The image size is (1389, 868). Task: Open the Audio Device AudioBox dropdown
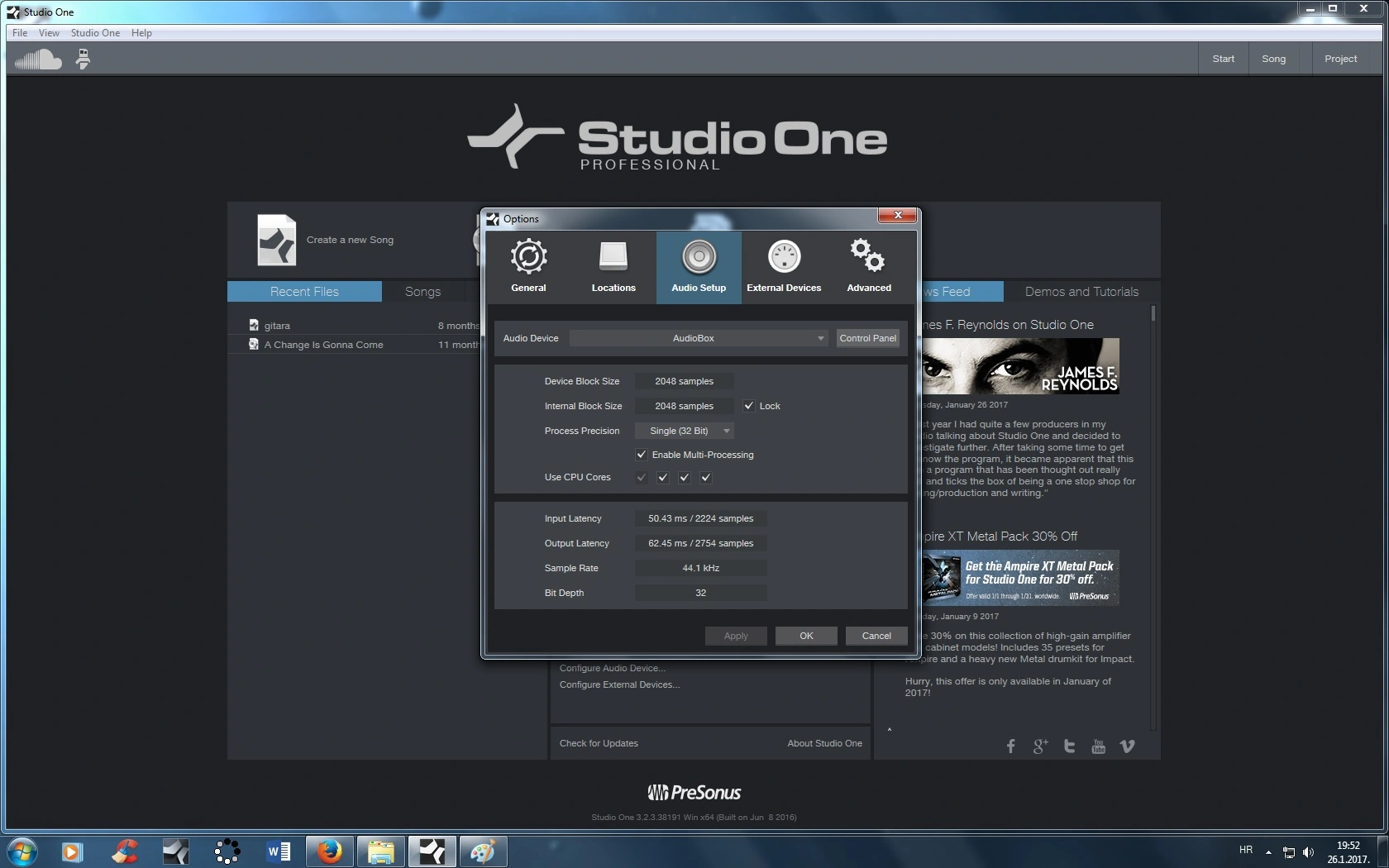coord(699,338)
